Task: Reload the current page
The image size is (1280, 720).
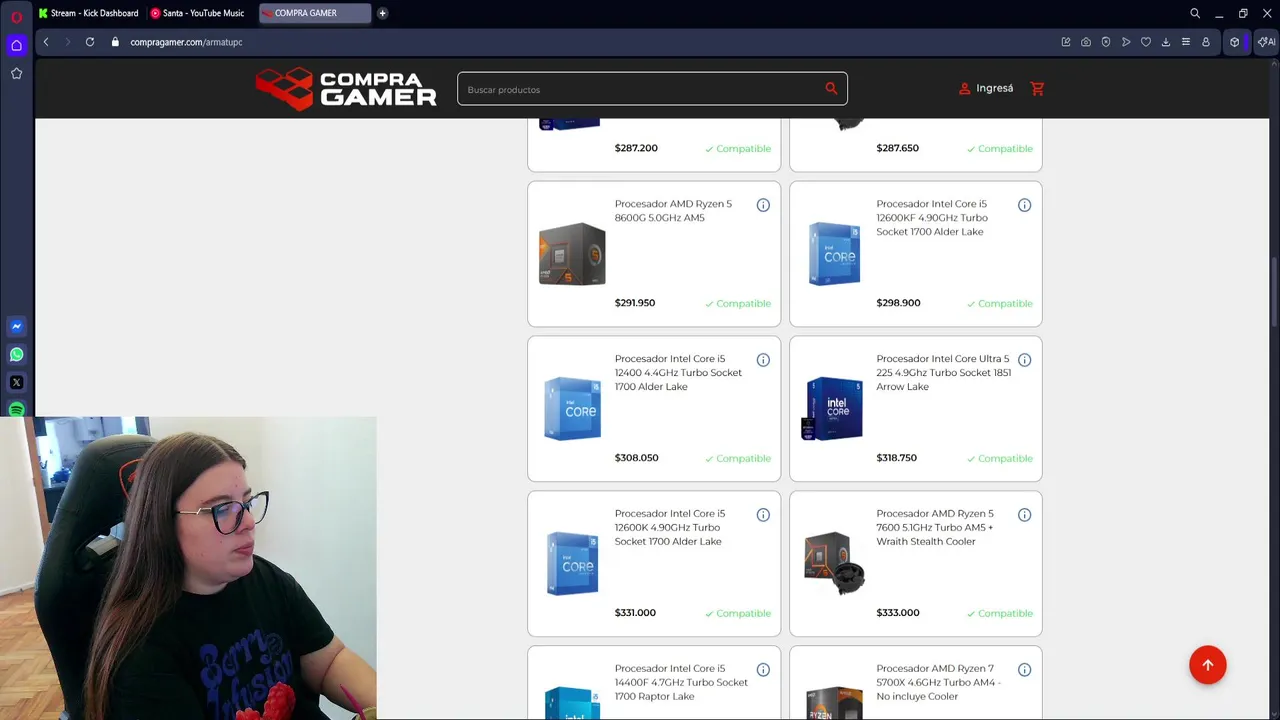Action: click(x=90, y=42)
